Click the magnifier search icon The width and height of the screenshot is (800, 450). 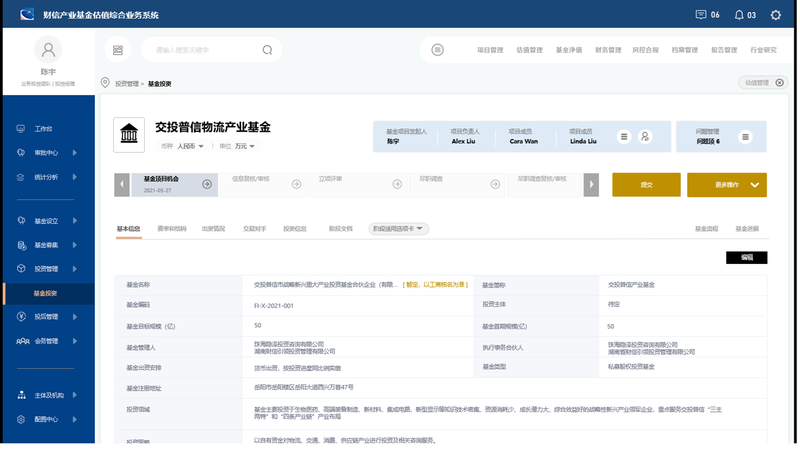267,50
